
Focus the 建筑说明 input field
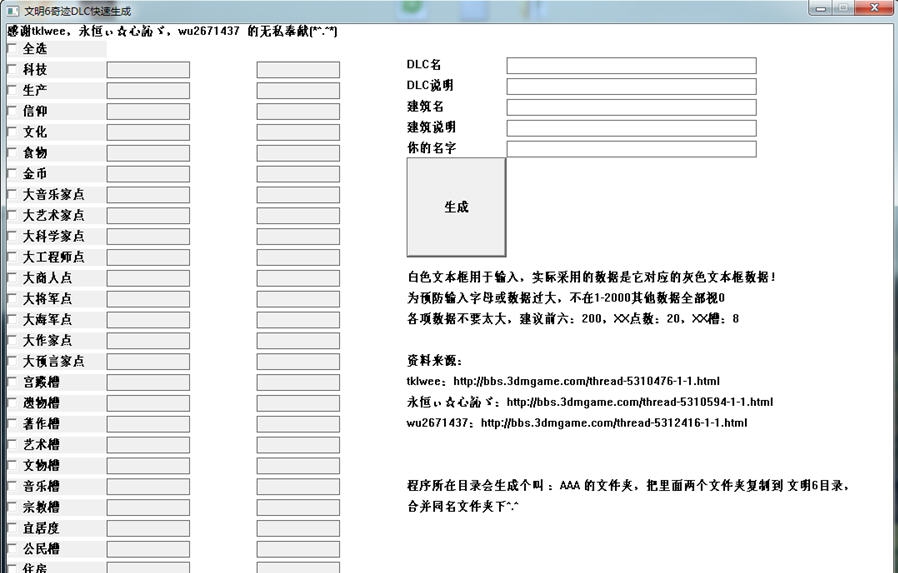point(631,128)
